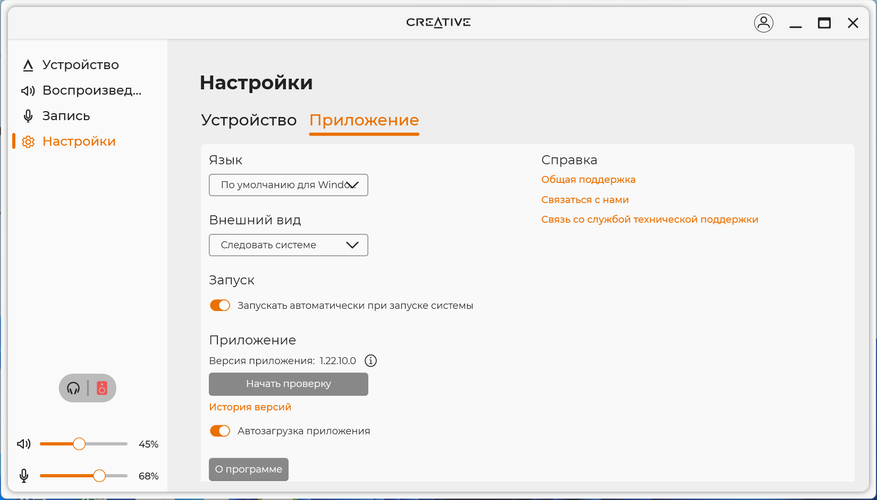The width and height of the screenshot is (877, 500).
Task: Expand the Внешний вид theme dropdown
Action: click(x=289, y=245)
